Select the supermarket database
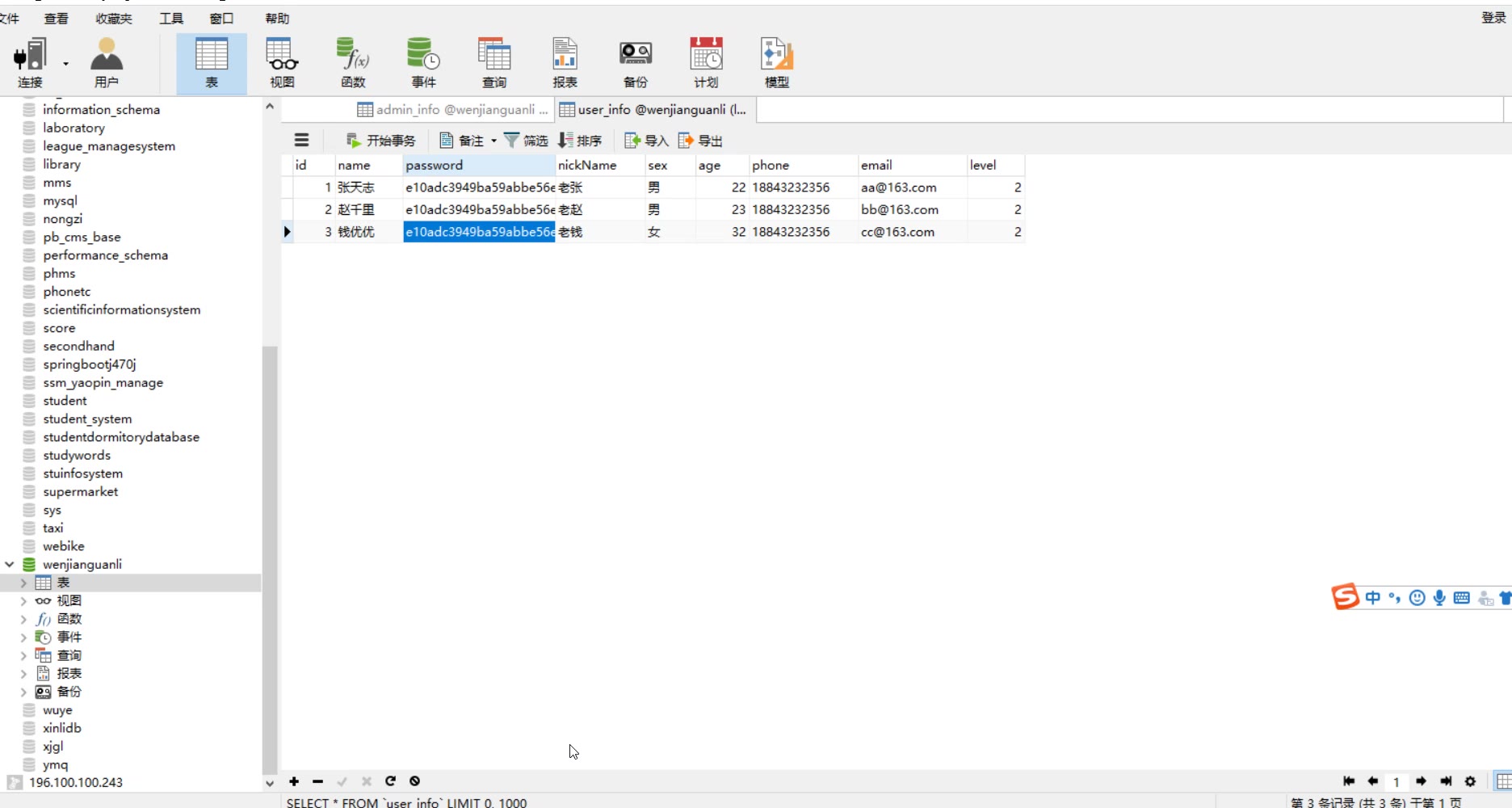The height and width of the screenshot is (808, 1512). point(80,491)
